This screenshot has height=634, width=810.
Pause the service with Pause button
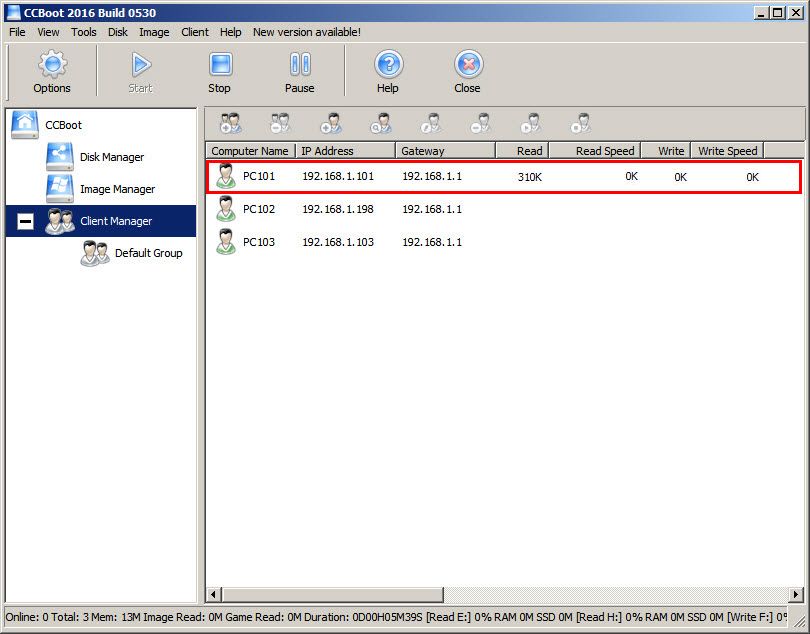(x=300, y=71)
